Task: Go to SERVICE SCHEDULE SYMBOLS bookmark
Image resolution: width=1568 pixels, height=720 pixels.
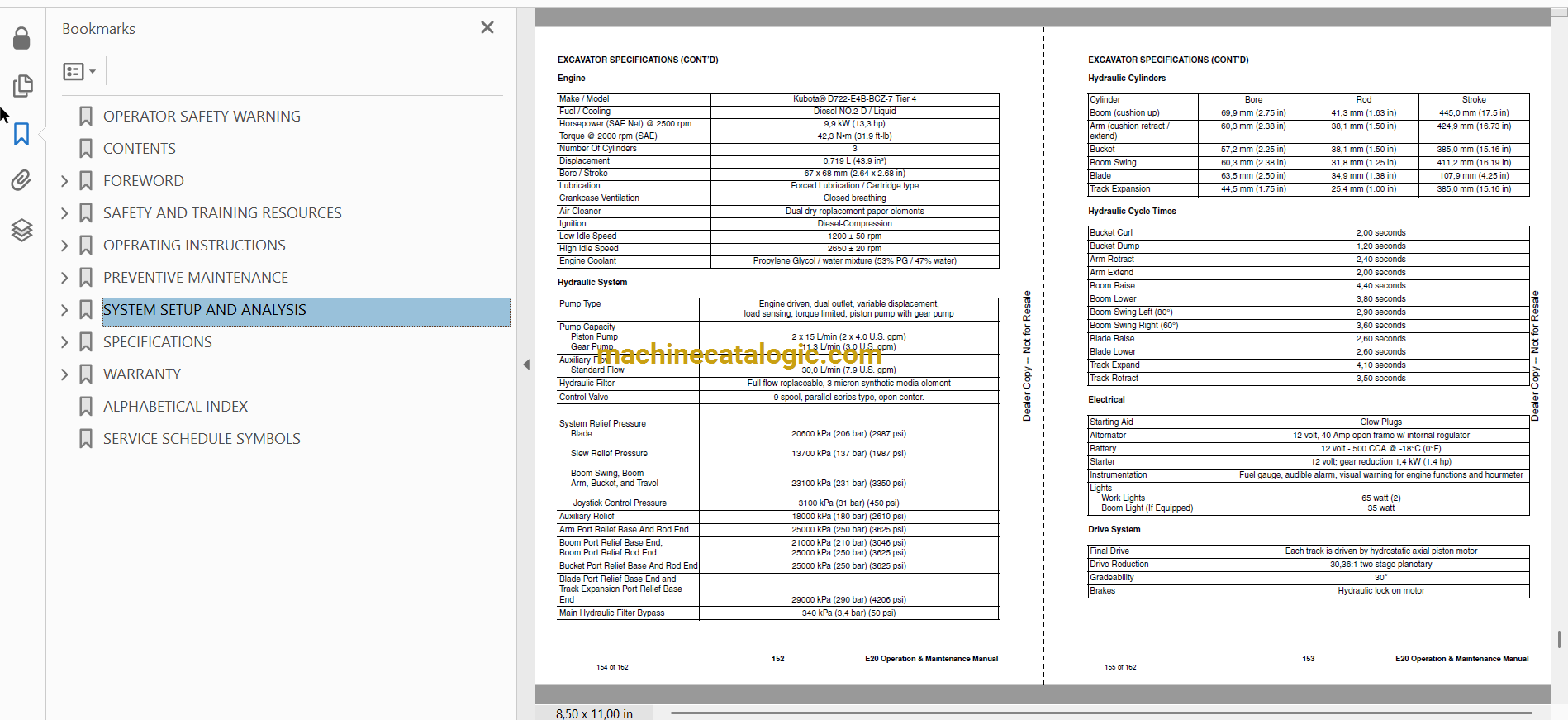Action: coord(202,439)
